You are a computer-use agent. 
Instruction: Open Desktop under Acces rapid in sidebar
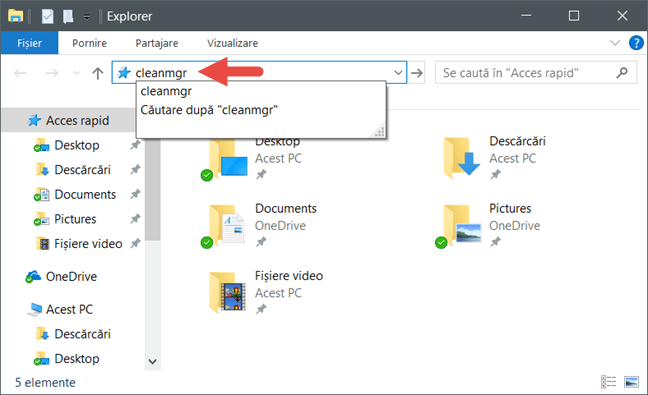click(x=77, y=145)
